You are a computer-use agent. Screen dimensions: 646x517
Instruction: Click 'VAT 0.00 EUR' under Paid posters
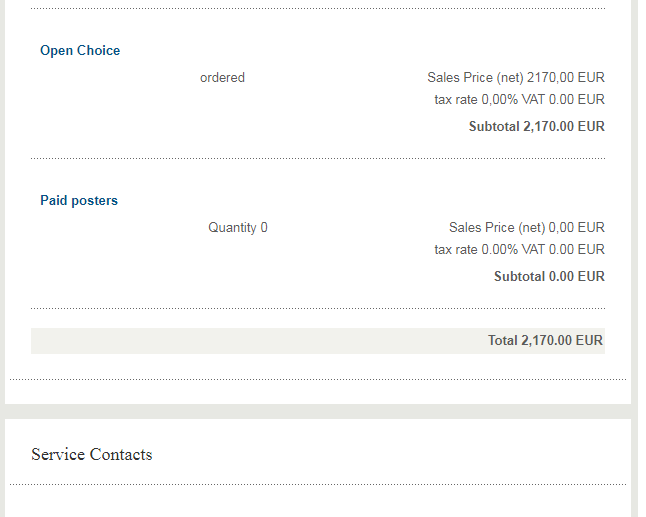pyautogui.click(x=563, y=249)
